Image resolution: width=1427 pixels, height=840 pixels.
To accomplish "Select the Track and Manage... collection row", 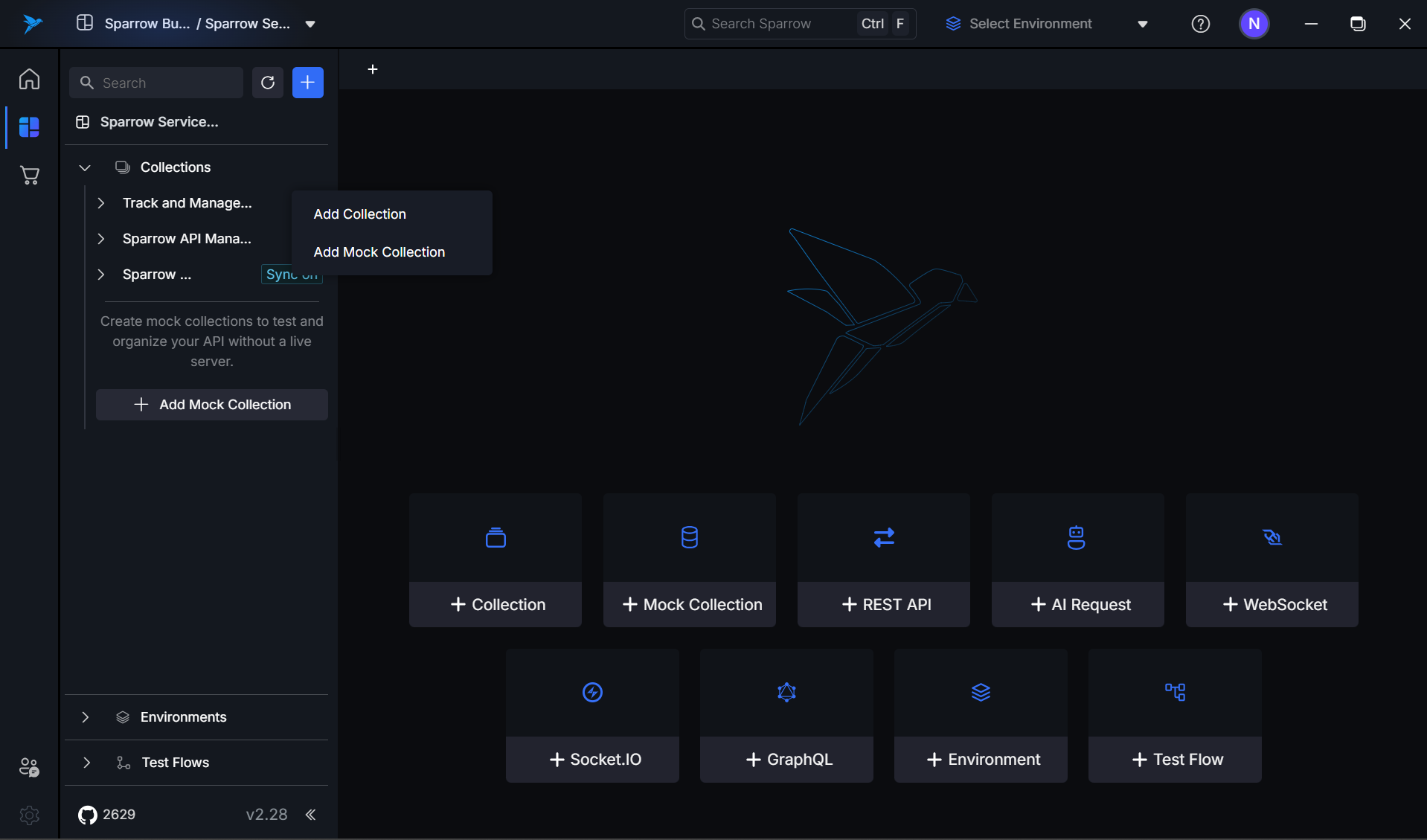I will [x=187, y=203].
